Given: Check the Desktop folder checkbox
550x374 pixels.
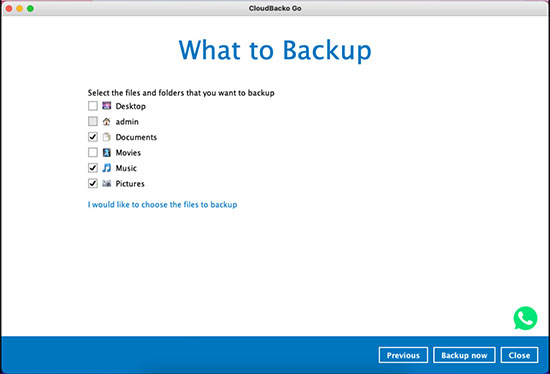Looking at the screenshot, I should [x=93, y=106].
